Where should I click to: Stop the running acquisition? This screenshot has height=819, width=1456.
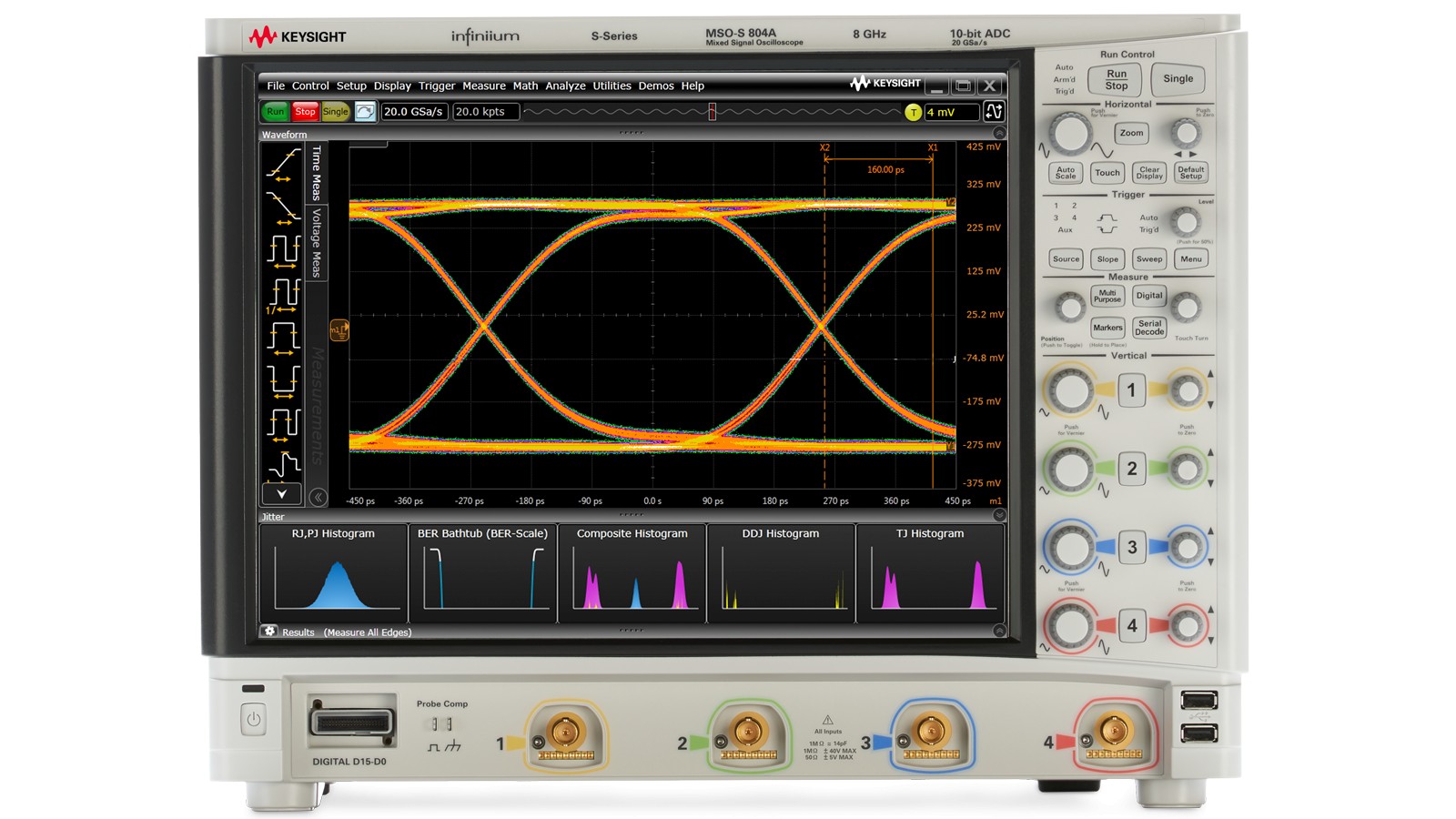pyautogui.click(x=305, y=111)
